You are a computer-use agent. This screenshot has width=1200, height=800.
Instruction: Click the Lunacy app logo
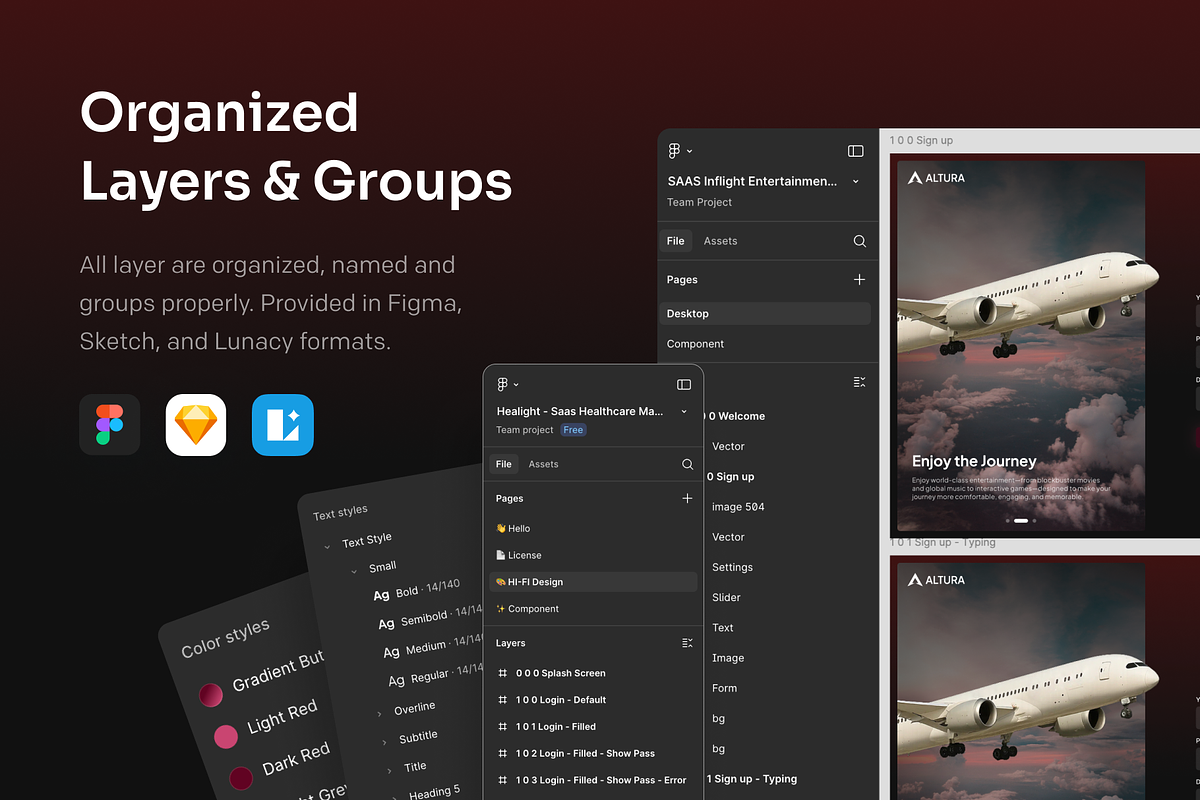tap(283, 425)
